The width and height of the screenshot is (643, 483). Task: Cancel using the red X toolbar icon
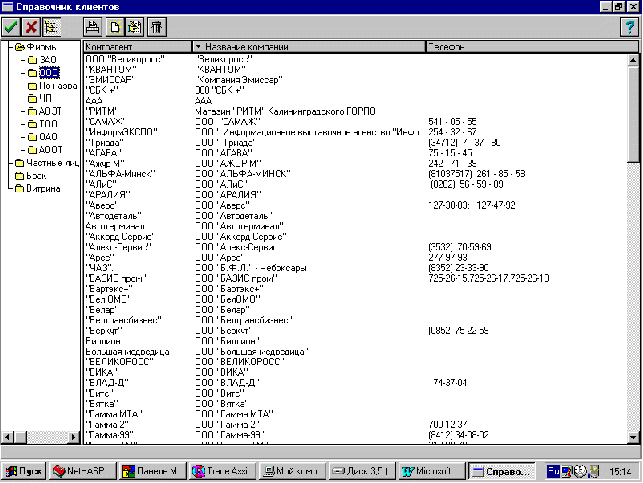[x=31, y=27]
